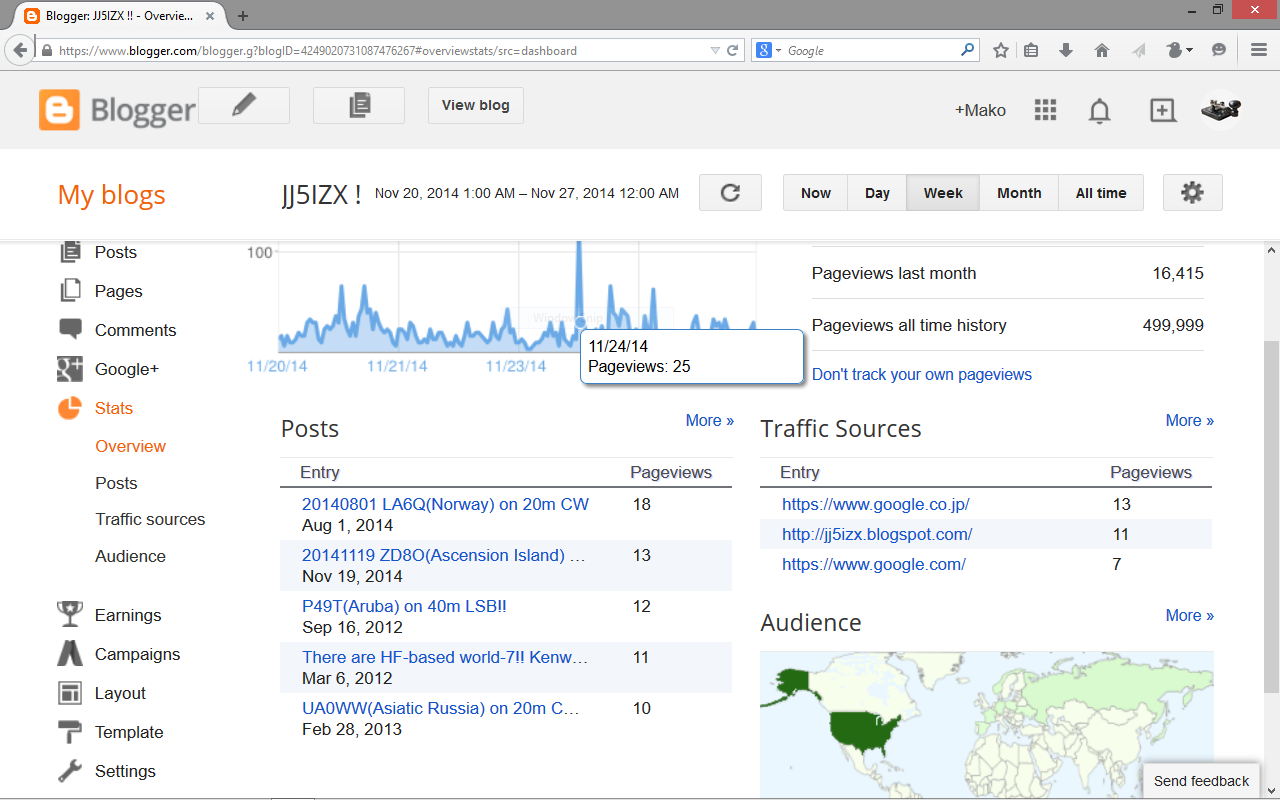Create new post with pencil icon
This screenshot has width=1280, height=800.
tap(244, 105)
